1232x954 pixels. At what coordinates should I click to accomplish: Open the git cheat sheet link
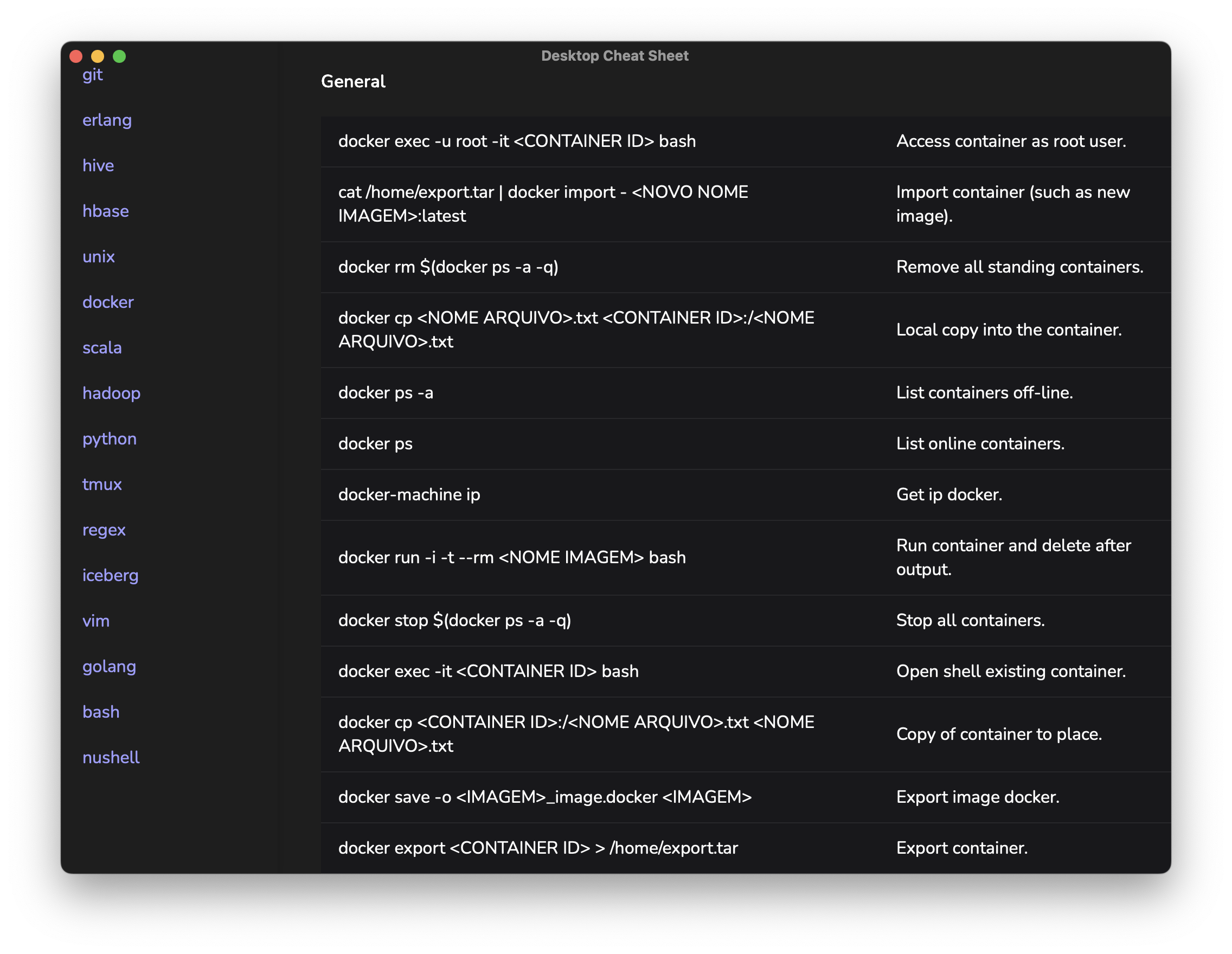click(x=93, y=75)
